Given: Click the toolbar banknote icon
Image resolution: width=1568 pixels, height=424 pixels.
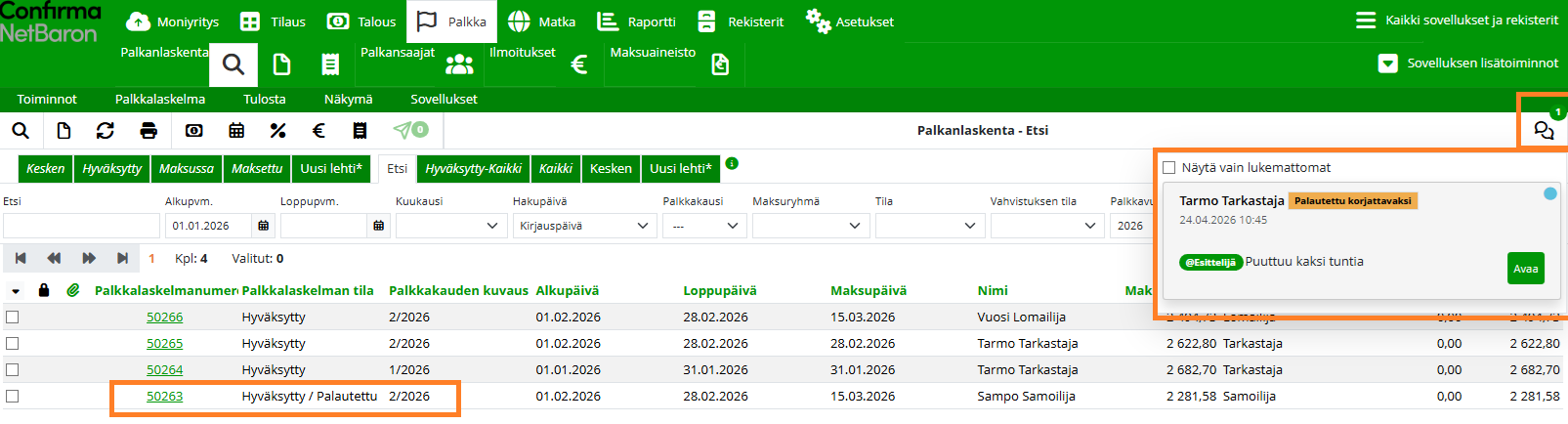Looking at the screenshot, I should pos(194,131).
